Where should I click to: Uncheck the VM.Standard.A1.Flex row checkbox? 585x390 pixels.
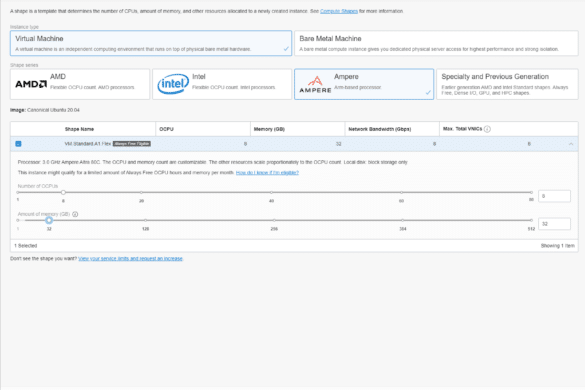18,144
